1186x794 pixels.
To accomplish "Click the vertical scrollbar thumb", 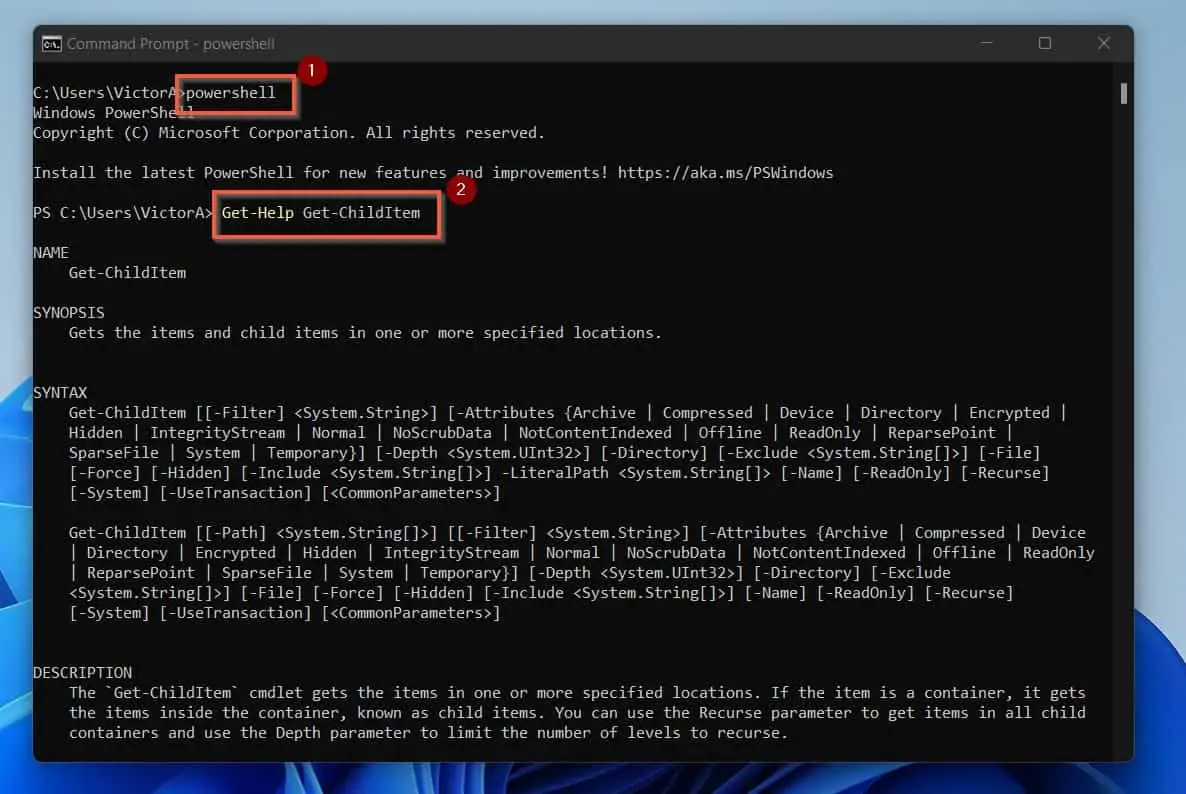I will pyautogui.click(x=1123, y=93).
